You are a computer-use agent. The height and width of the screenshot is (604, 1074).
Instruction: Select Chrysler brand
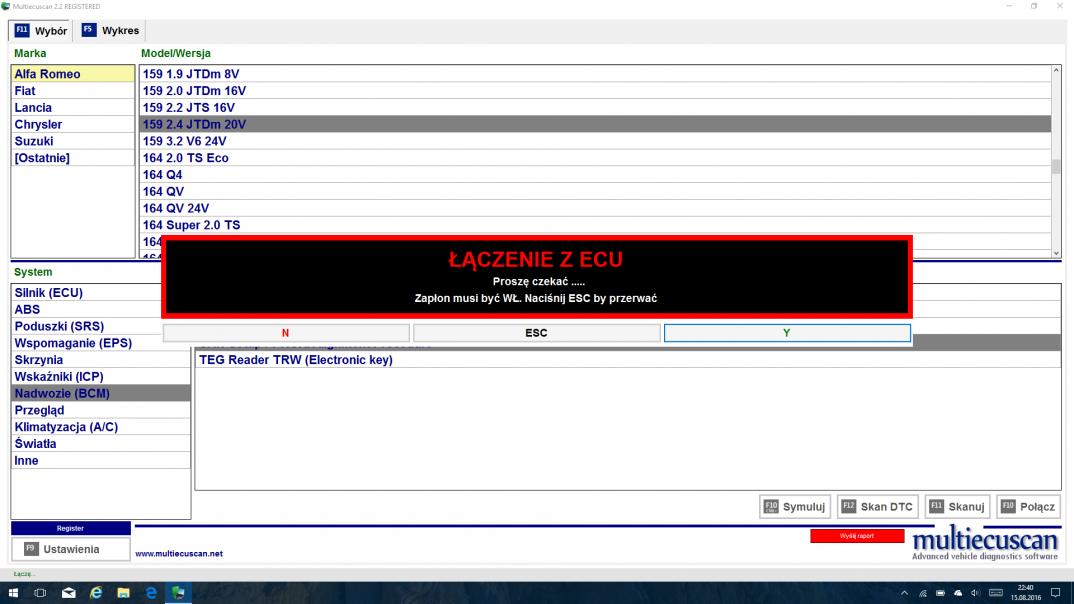73,125
